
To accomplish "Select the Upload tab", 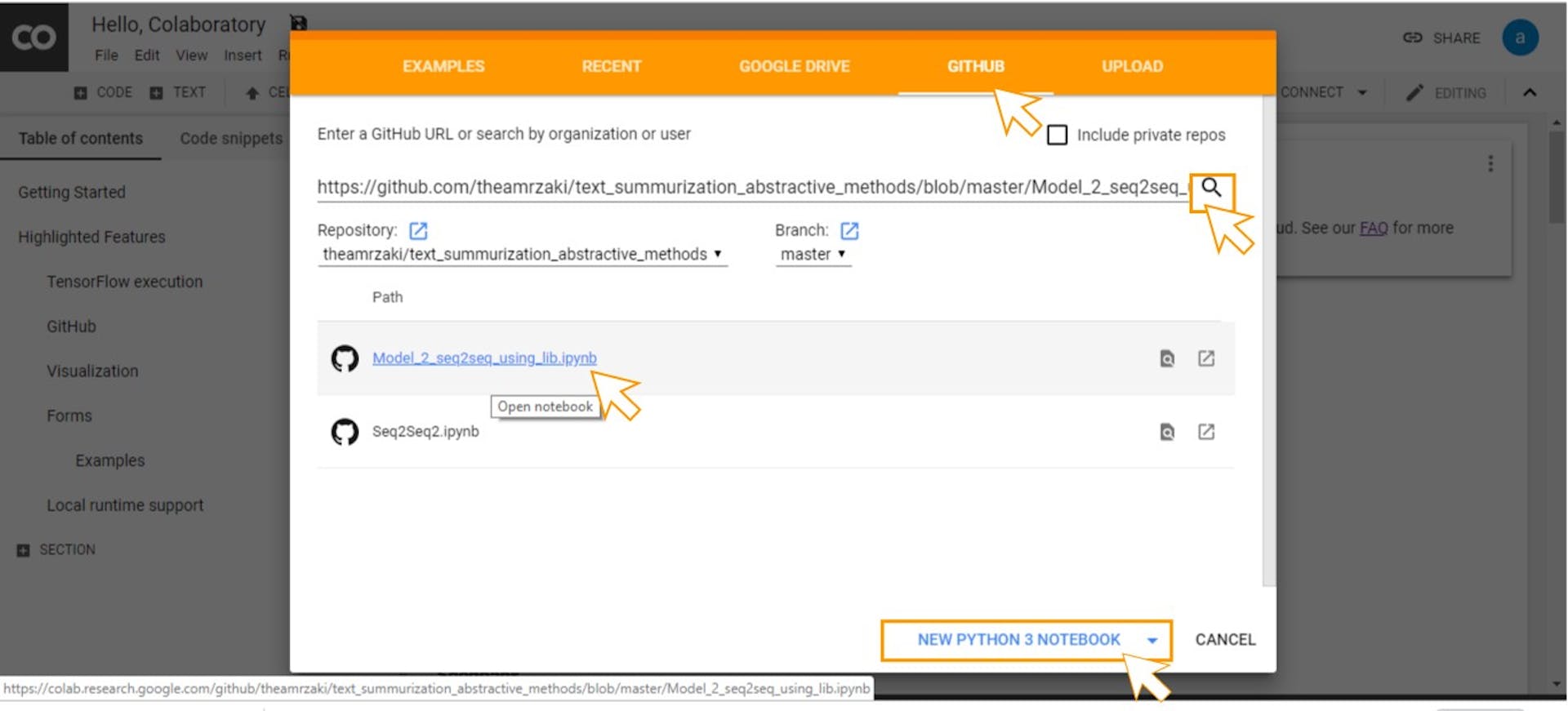I will pyautogui.click(x=1132, y=66).
